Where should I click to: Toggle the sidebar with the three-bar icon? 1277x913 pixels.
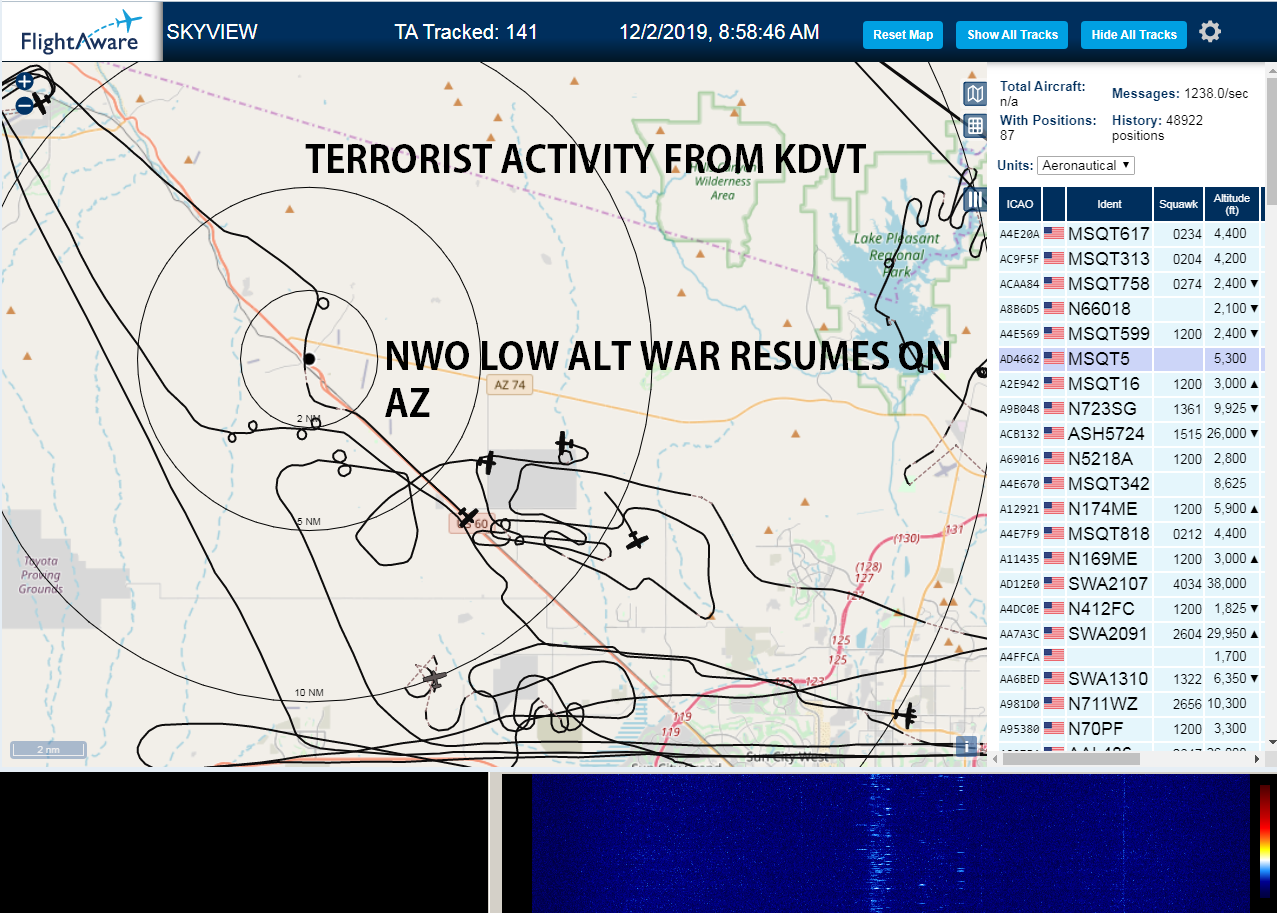(975, 198)
